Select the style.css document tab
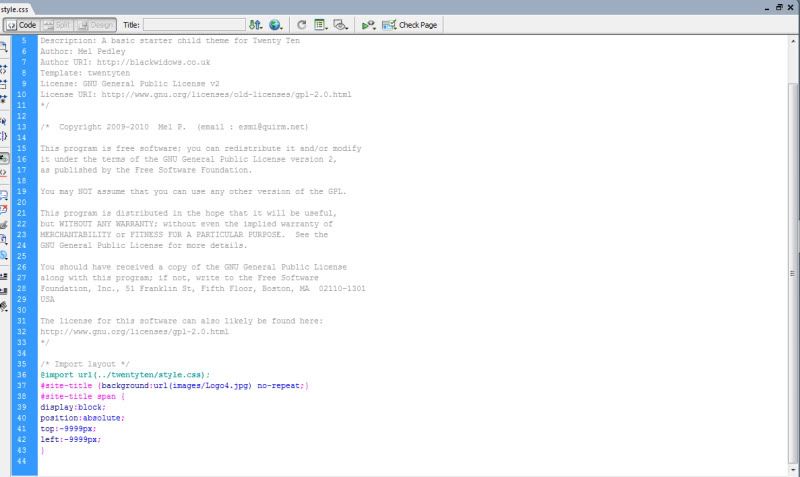 [16, 7]
